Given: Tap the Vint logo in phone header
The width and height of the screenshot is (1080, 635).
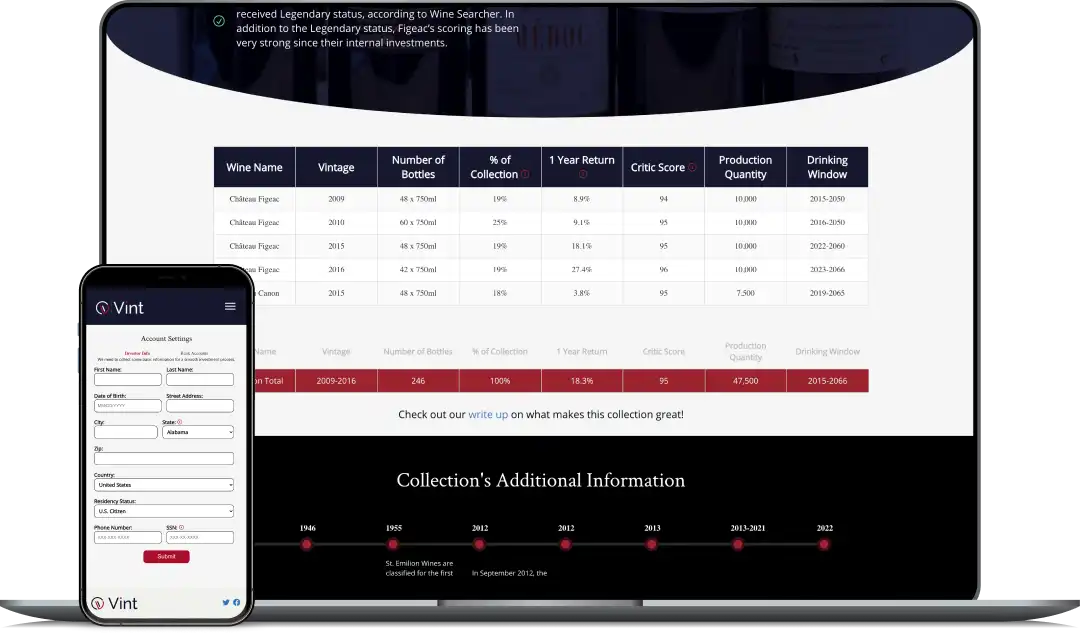Looking at the screenshot, I should pyautogui.click(x=119, y=308).
